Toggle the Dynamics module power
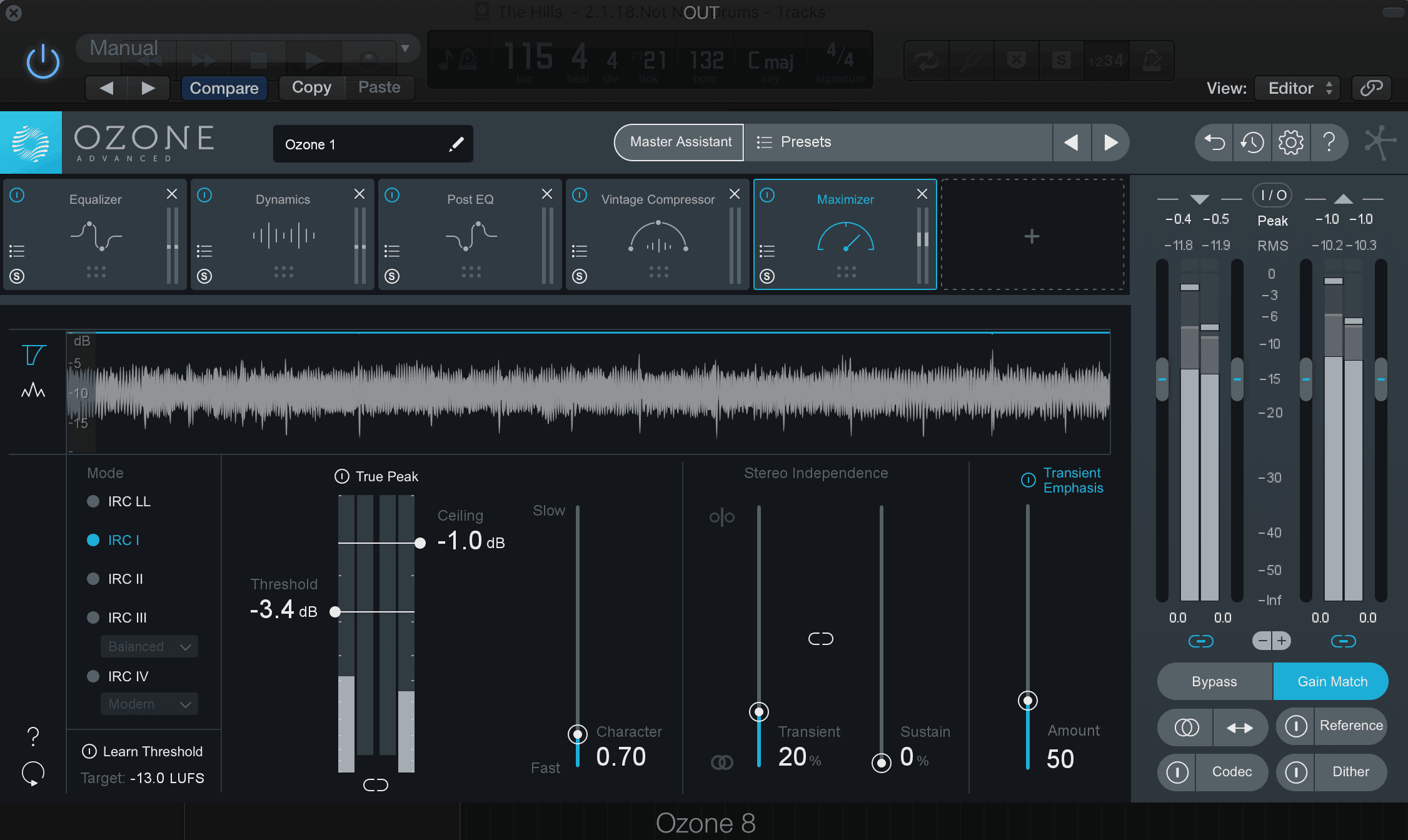 point(204,196)
